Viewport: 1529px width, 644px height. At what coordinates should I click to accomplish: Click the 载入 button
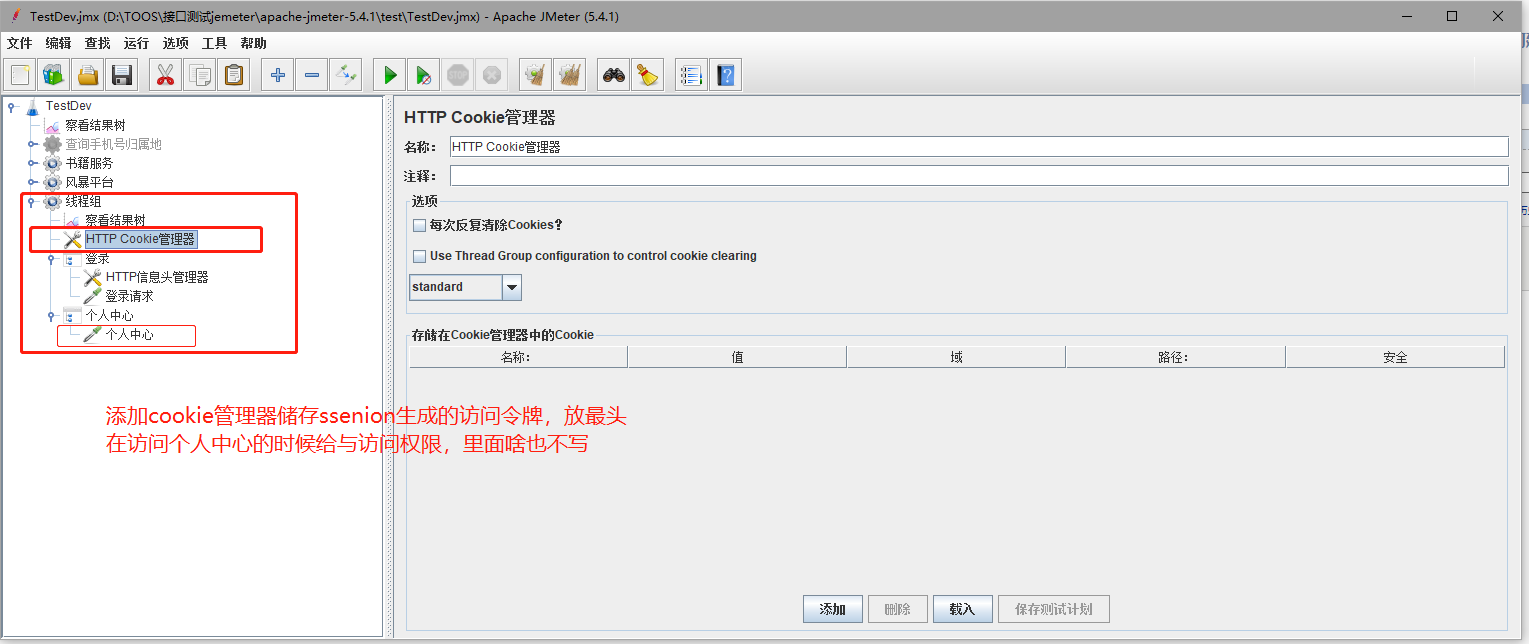click(x=962, y=609)
